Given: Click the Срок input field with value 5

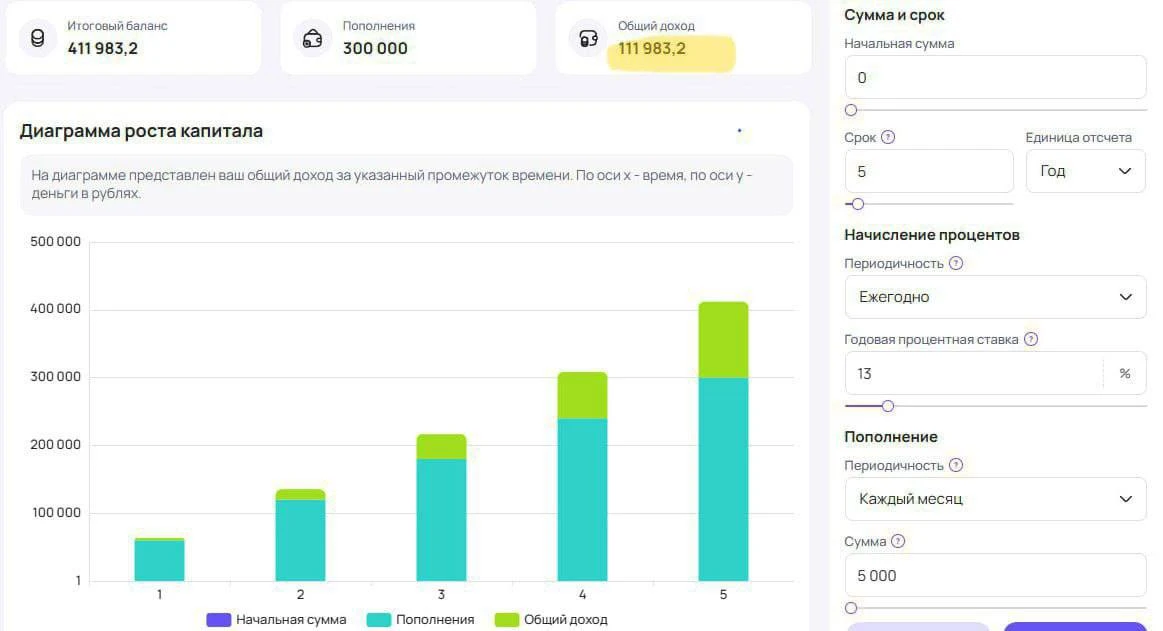Looking at the screenshot, I should [x=929, y=171].
